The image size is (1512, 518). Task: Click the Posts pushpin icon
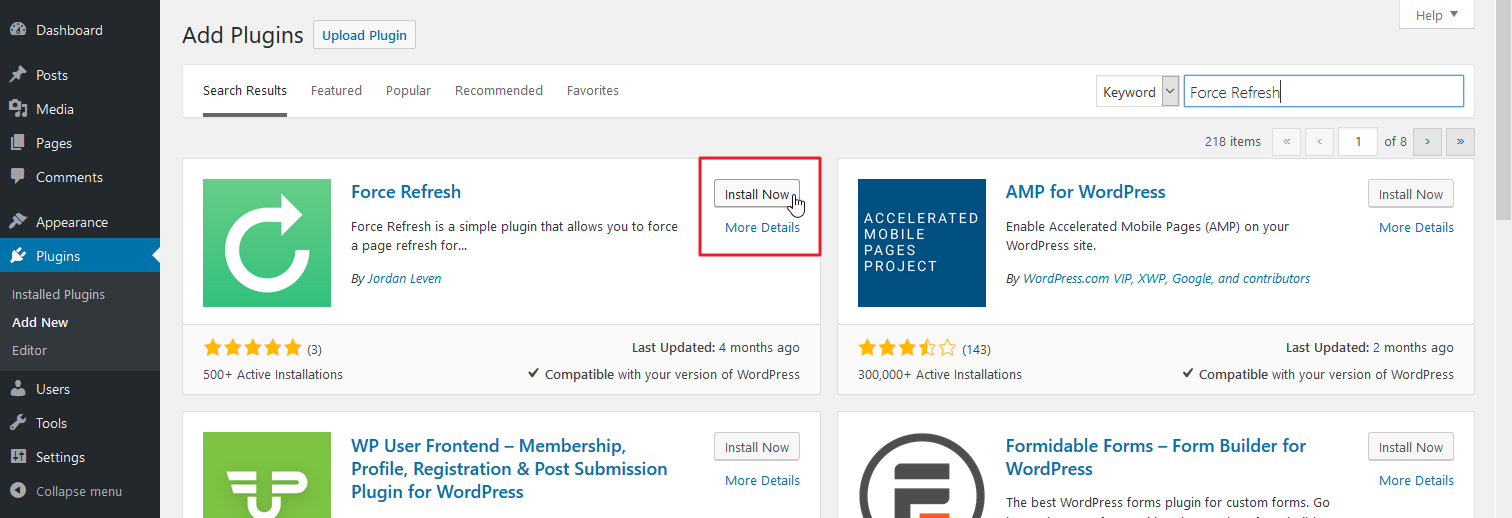tap(18, 75)
